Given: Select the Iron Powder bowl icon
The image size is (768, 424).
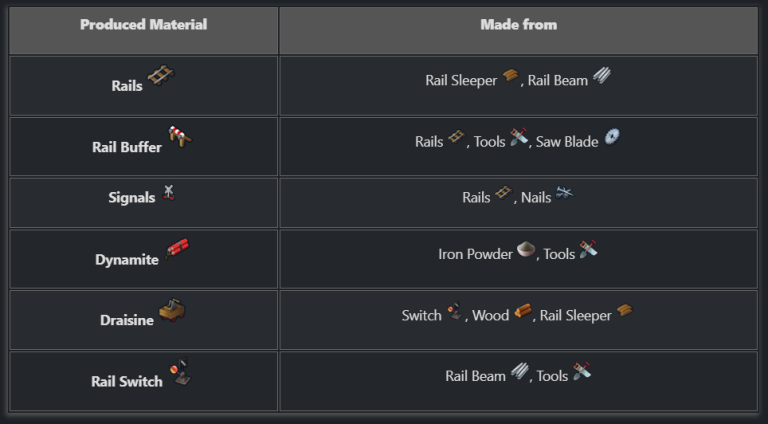Looking at the screenshot, I should [x=526, y=249].
